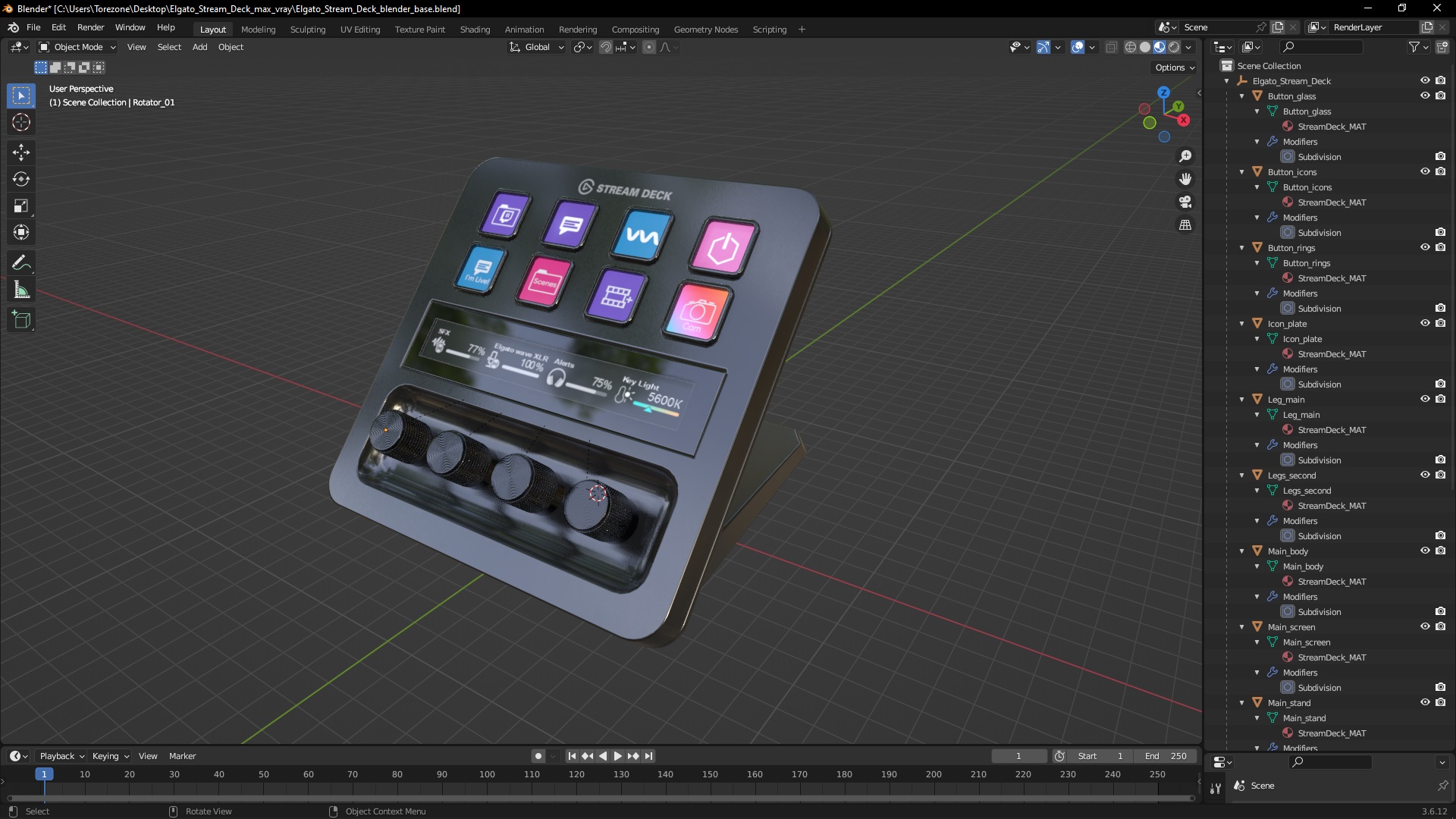Toggle viewport overlays
The height and width of the screenshot is (819, 1456).
1077,47
